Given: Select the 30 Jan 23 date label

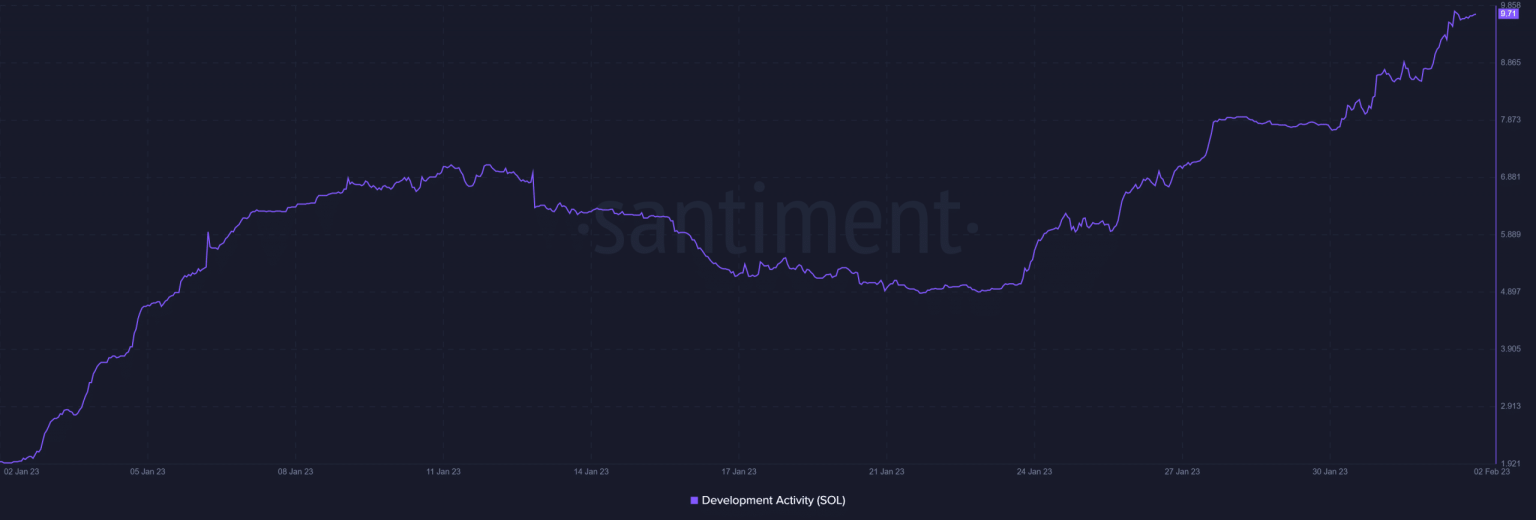Looking at the screenshot, I should pos(1330,471).
